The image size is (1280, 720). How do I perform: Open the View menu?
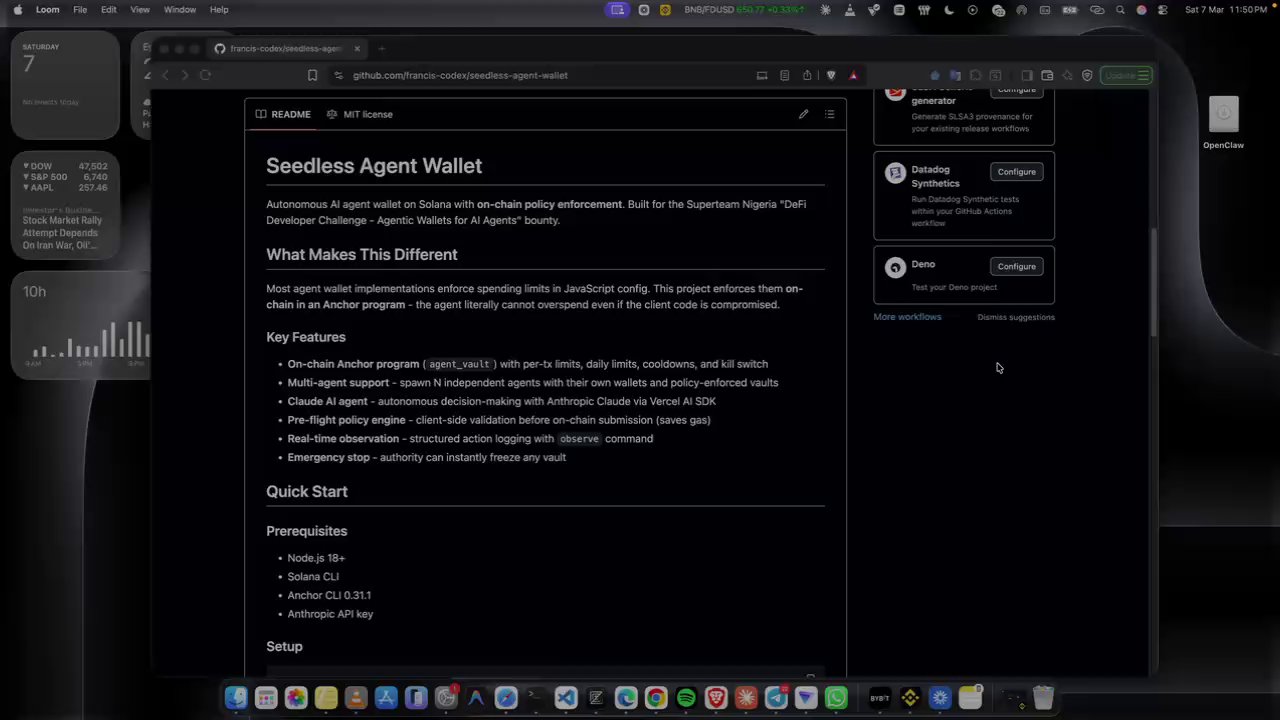(x=140, y=10)
